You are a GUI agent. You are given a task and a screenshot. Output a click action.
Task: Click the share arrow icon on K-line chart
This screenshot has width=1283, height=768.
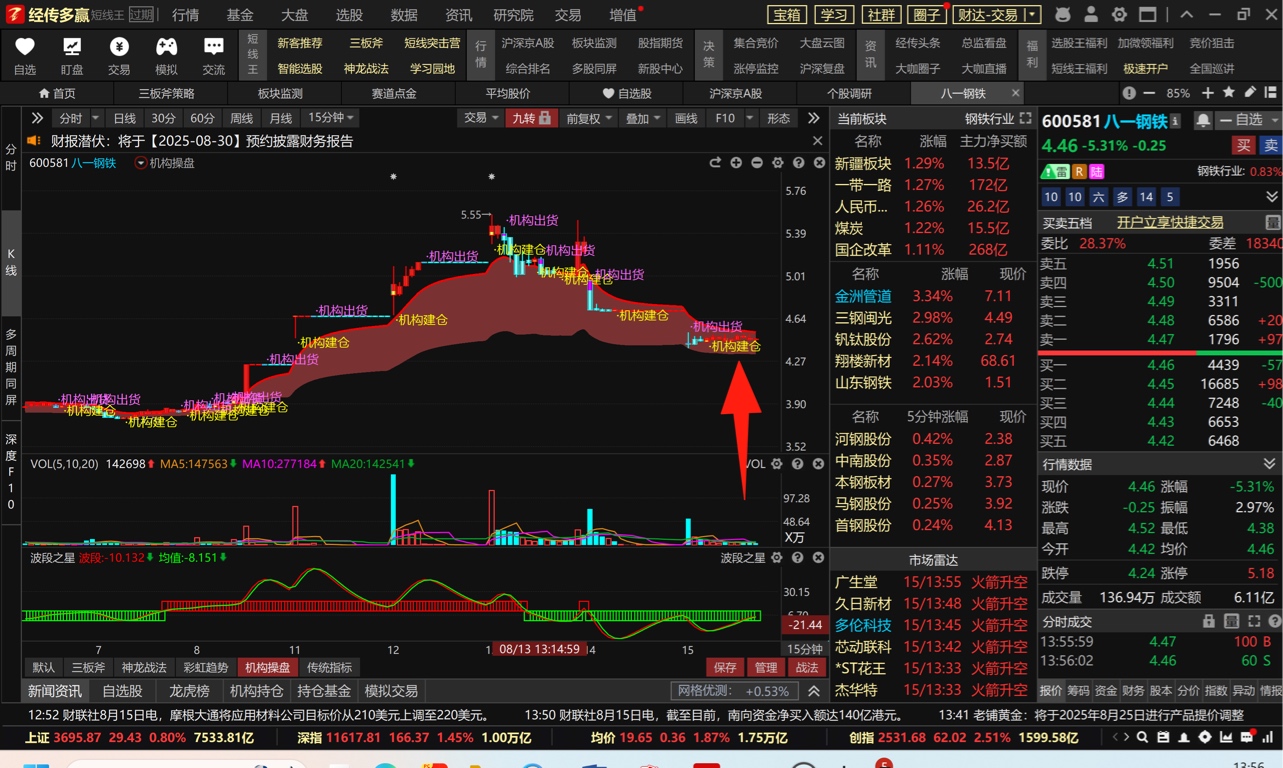click(715, 162)
